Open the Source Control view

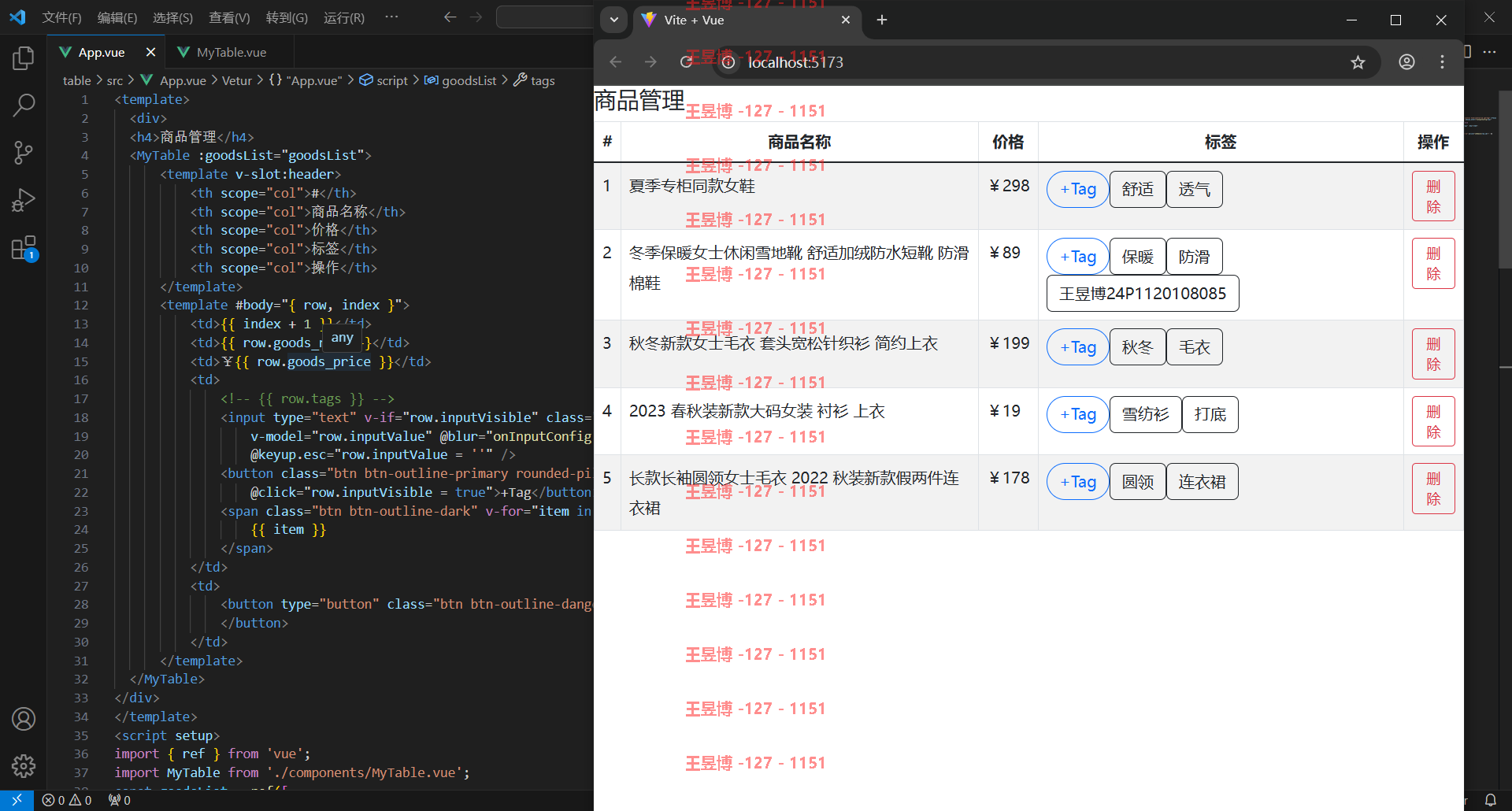click(x=24, y=152)
